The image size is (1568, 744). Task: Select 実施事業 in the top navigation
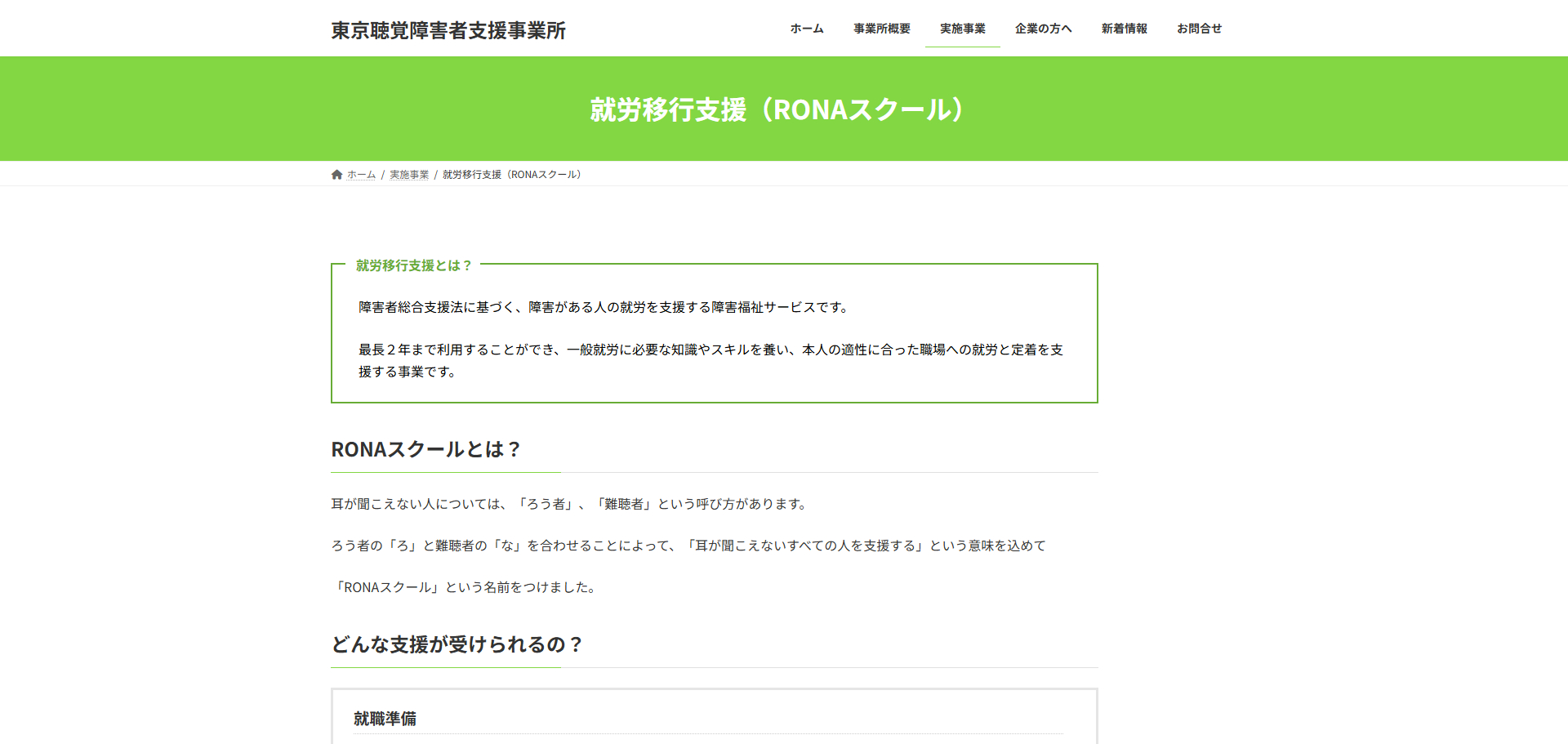pos(963,29)
